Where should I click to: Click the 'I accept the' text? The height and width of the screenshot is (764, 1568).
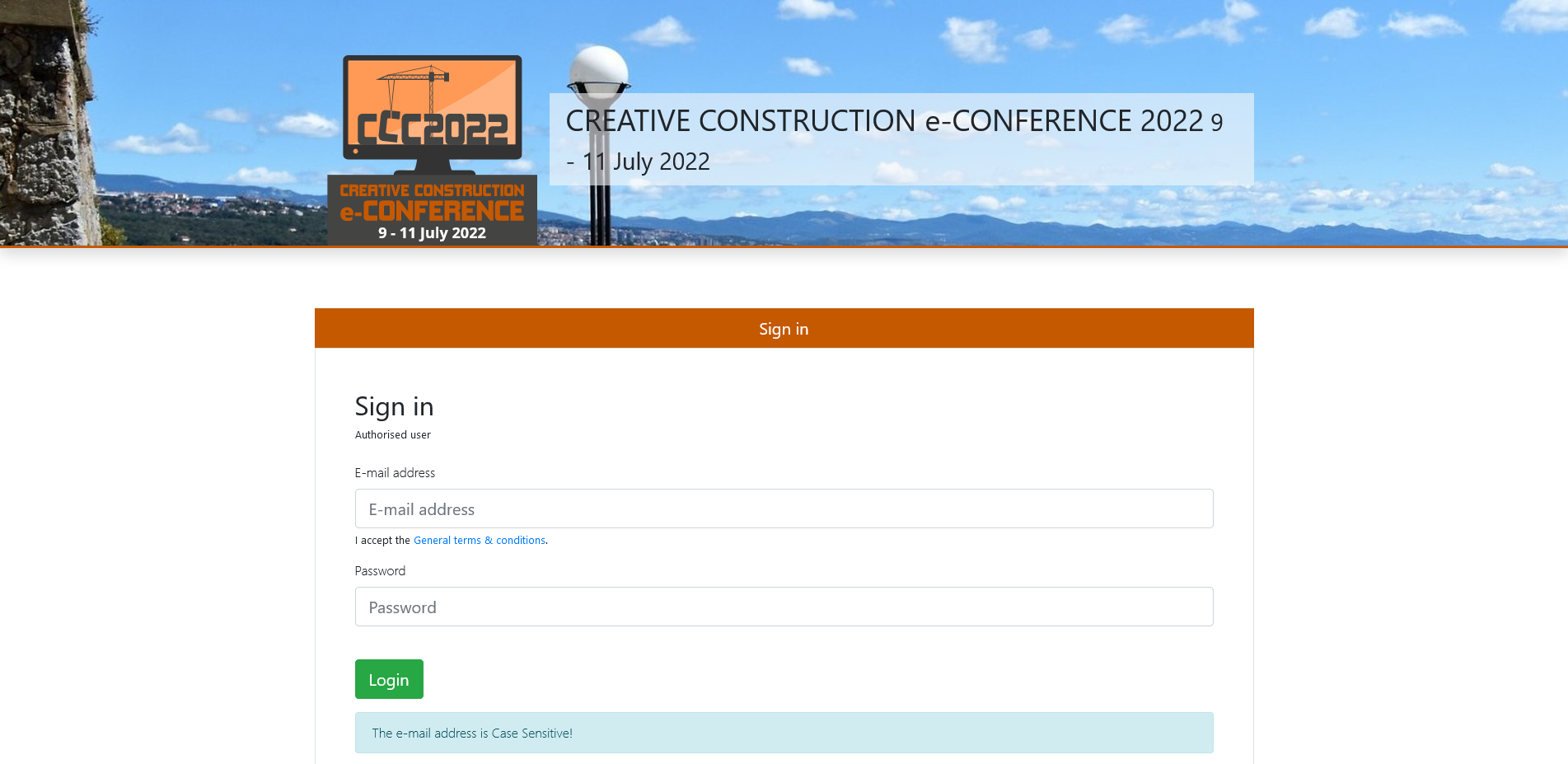pos(383,541)
